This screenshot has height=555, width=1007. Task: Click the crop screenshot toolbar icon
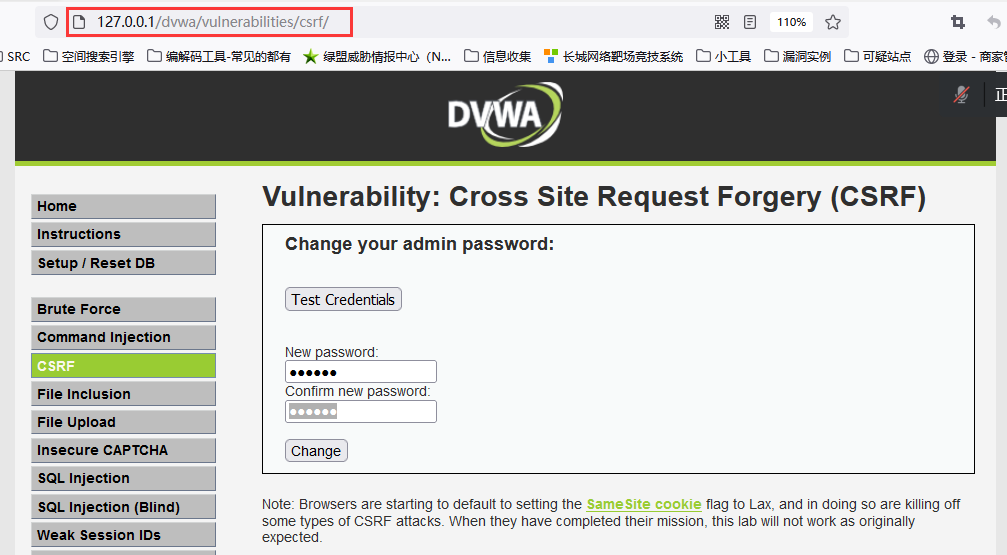point(958,22)
